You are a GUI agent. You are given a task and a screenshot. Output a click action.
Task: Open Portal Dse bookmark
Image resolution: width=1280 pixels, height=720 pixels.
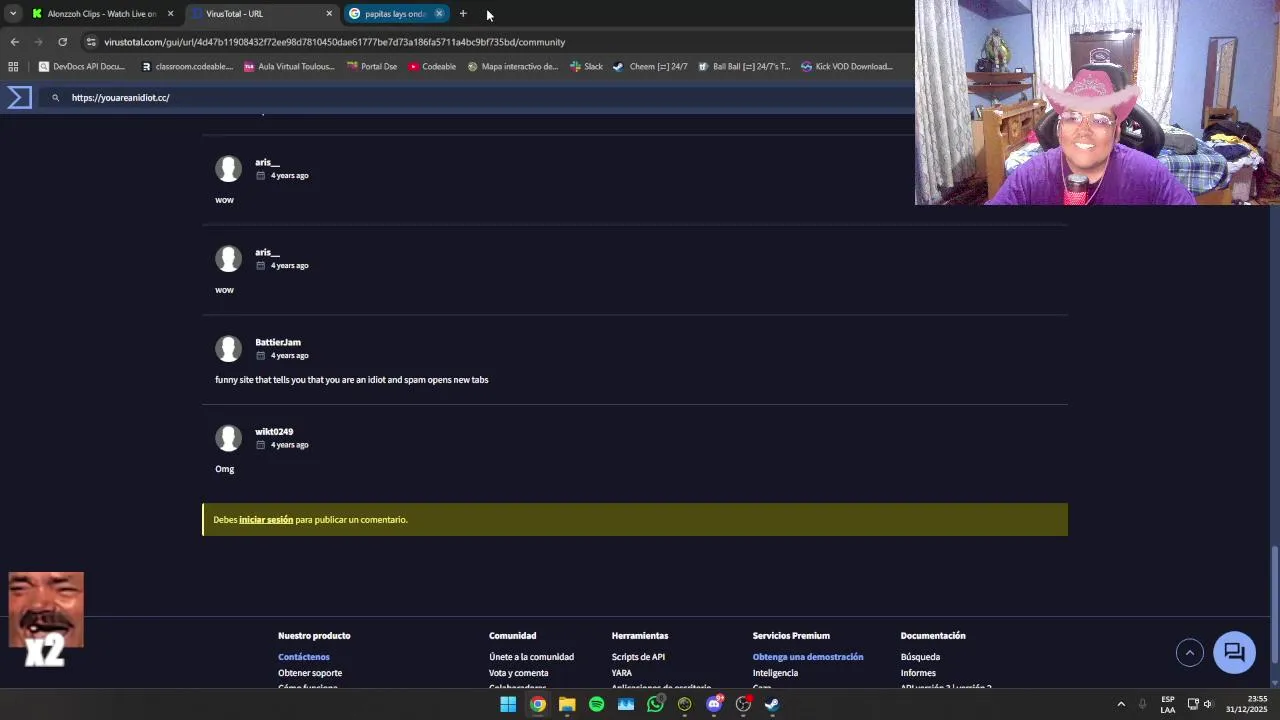(372, 67)
